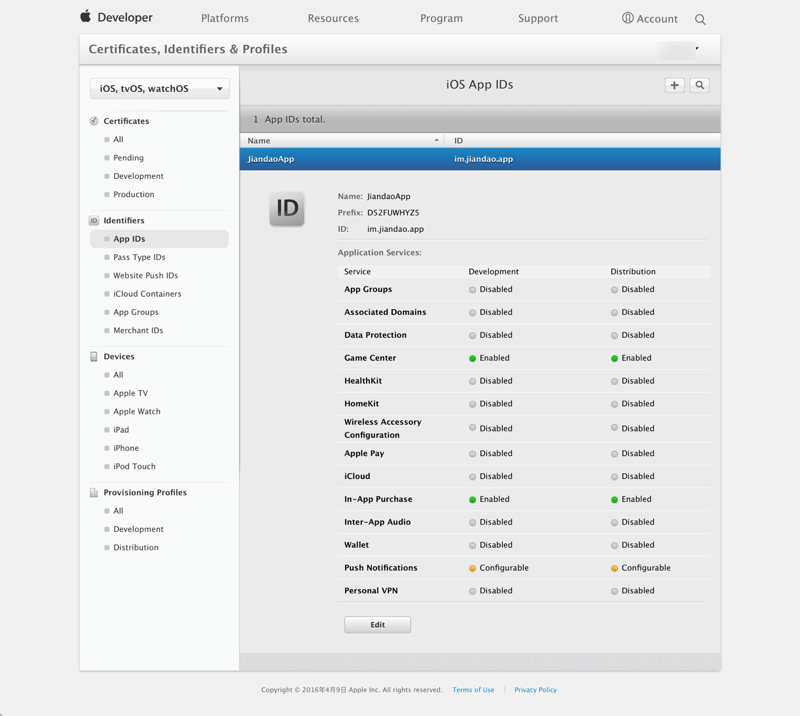Image resolution: width=800 pixels, height=716 pixels.
Task: Click the ID column header
Action: click(x=458, y=140)
